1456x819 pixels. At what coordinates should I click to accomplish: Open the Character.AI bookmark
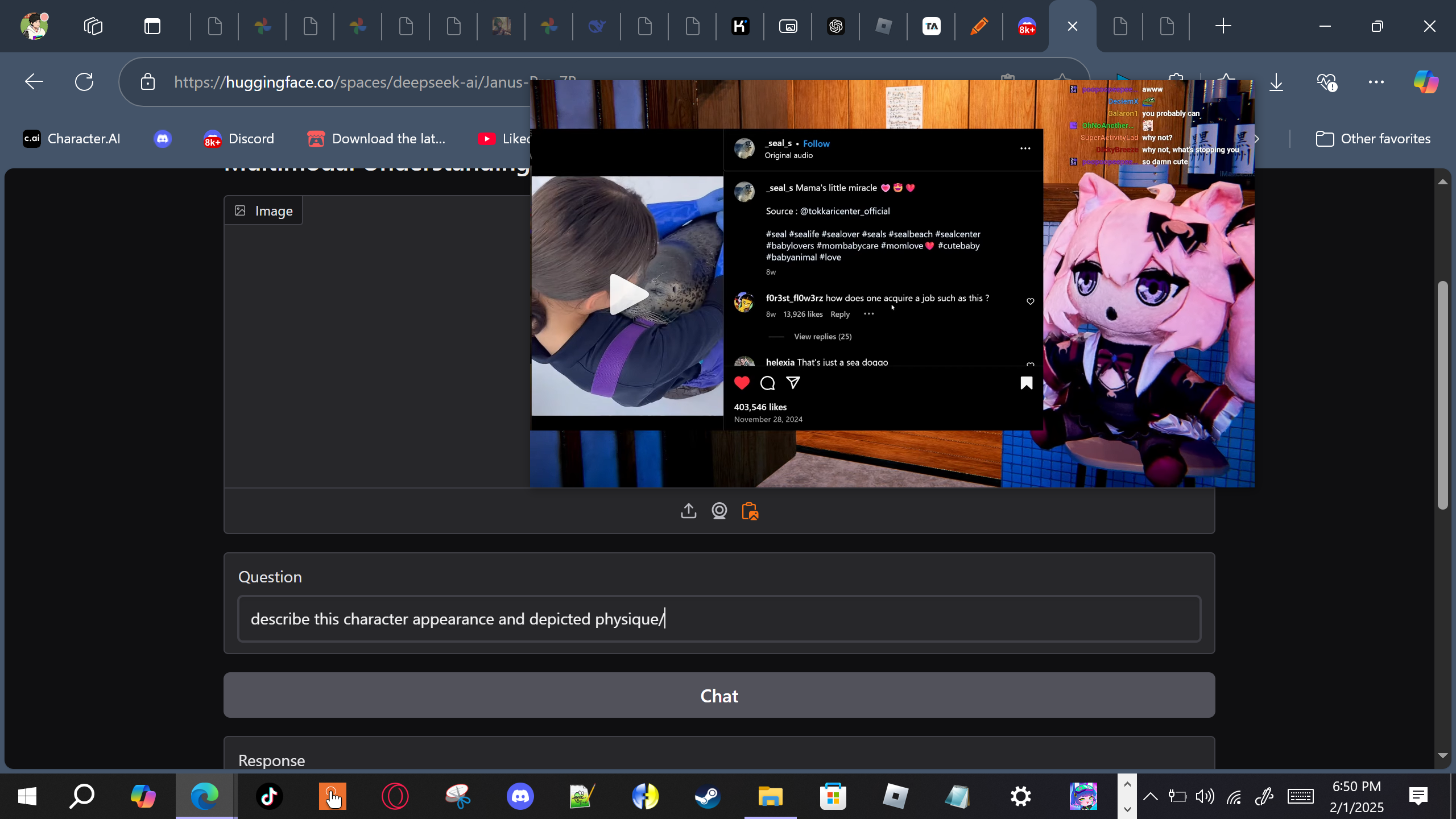coord(72,139)
